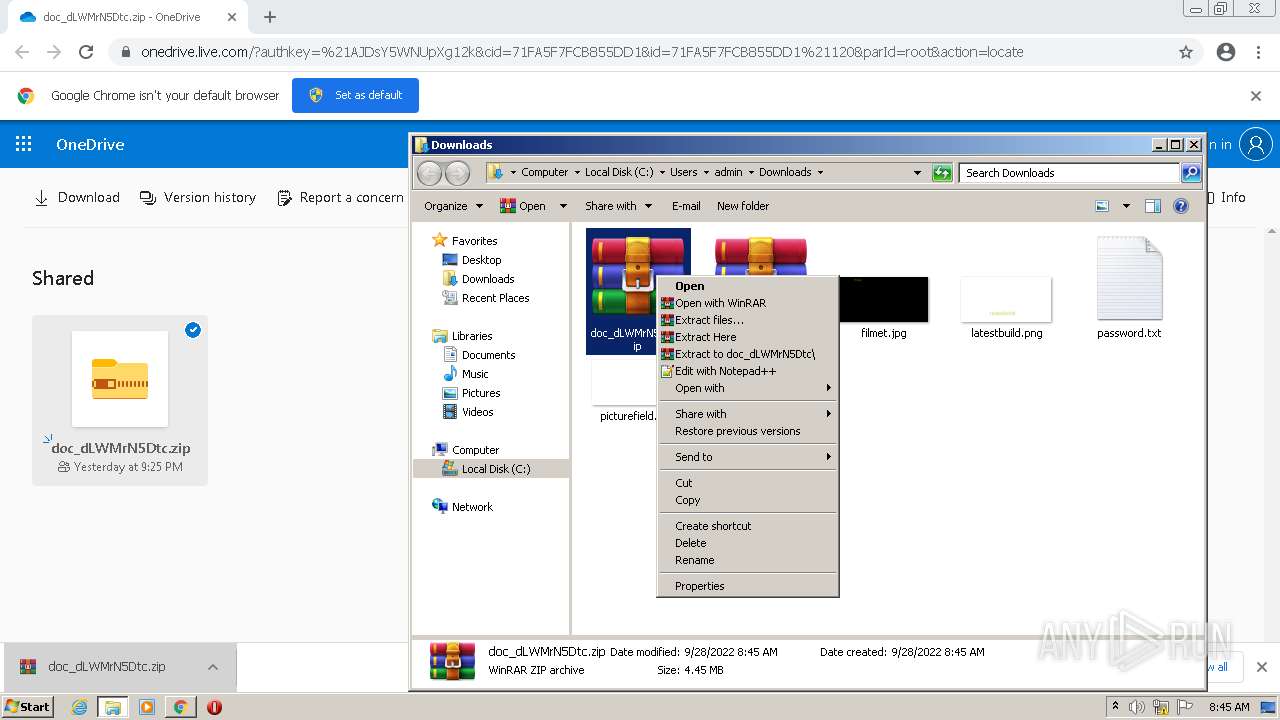Open the Chrome profile avatar icon
Viewport: 1280px width, 720px height.
pos(1226,52)
